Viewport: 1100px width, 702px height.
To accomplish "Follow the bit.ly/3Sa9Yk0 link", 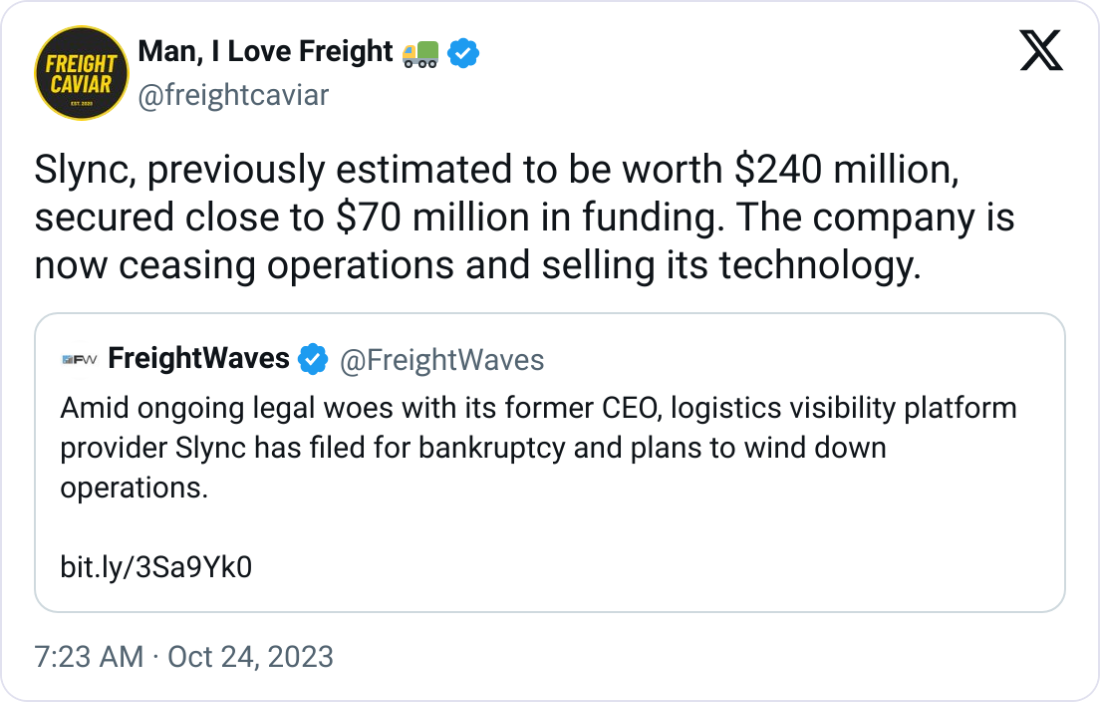I will tap(156, 568).
